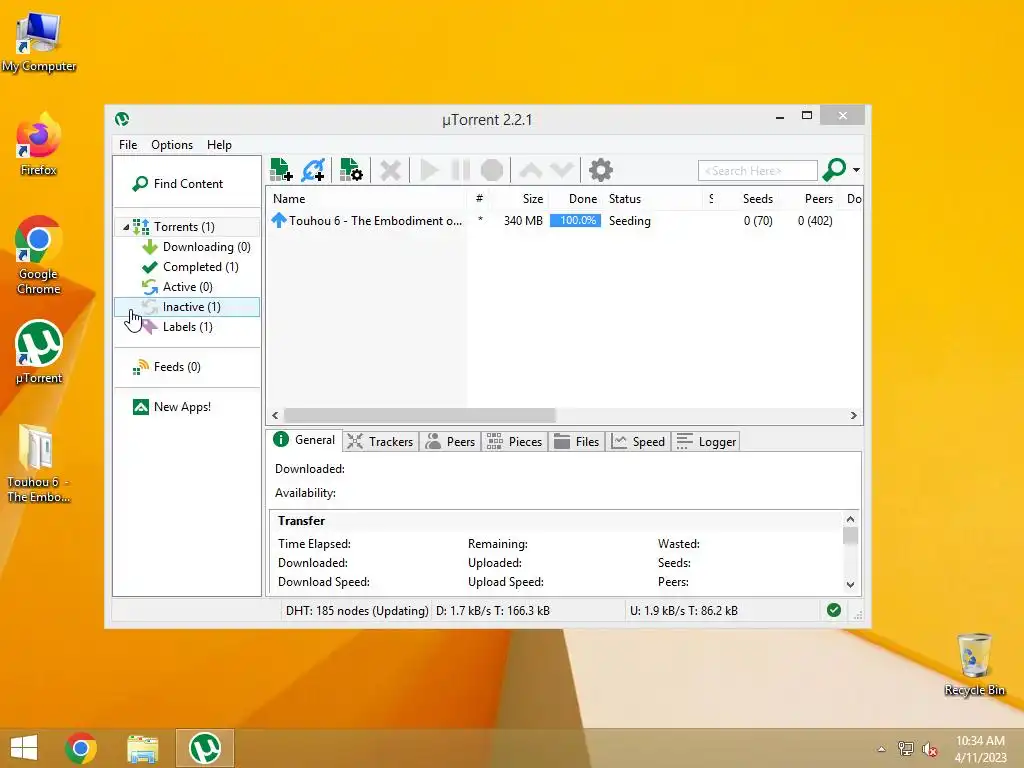Open the File menu
This screenshot has width=1024, height=768.
click(x=128, y=145)
